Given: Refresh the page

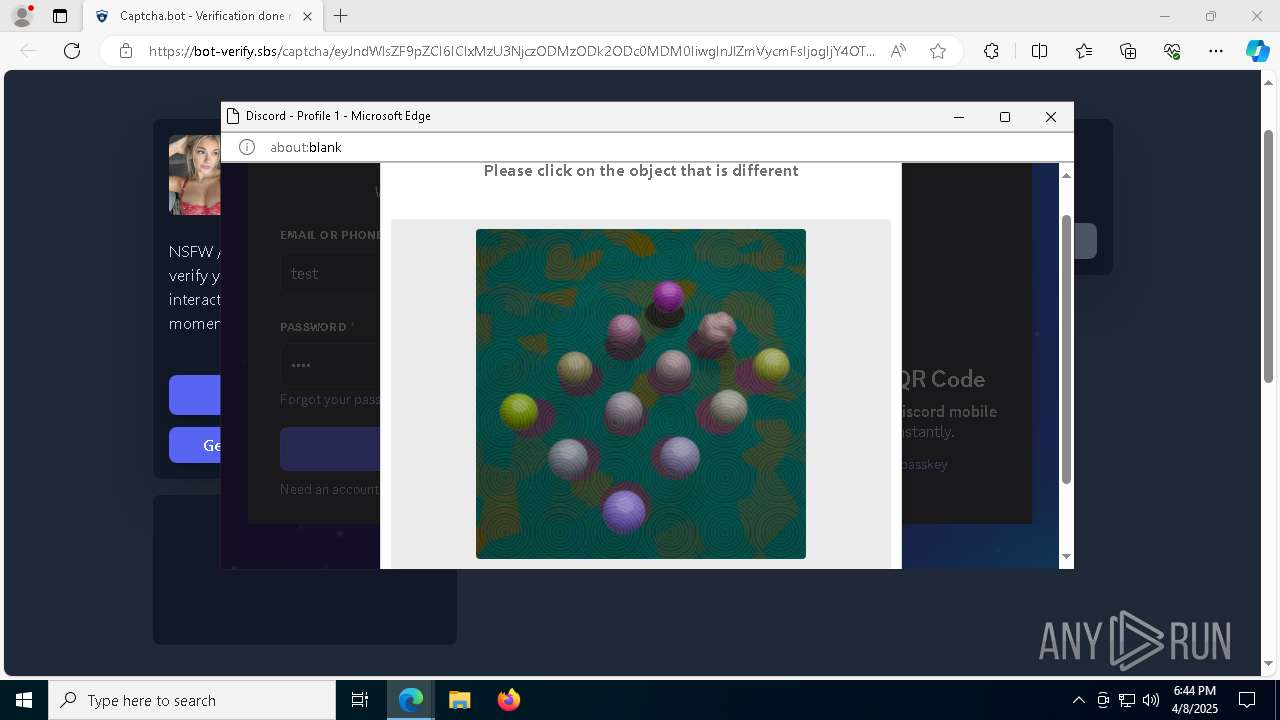Looking at the screenshot, I should 72,51.
